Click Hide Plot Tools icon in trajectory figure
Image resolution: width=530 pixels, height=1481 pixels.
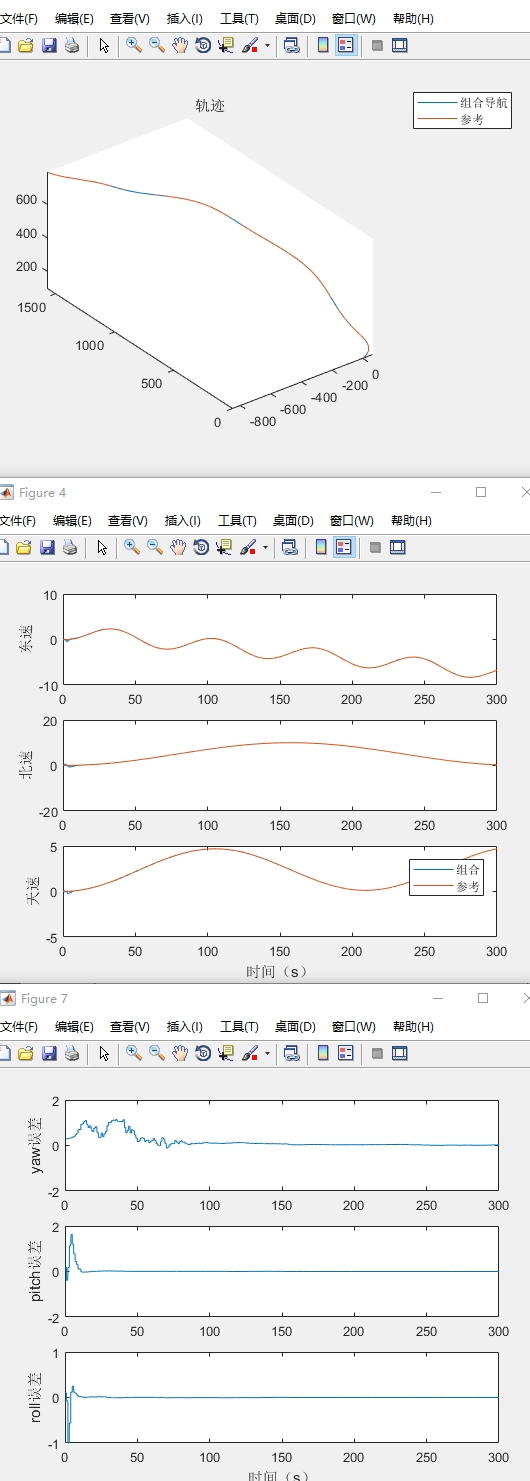(x=377, y=45)
